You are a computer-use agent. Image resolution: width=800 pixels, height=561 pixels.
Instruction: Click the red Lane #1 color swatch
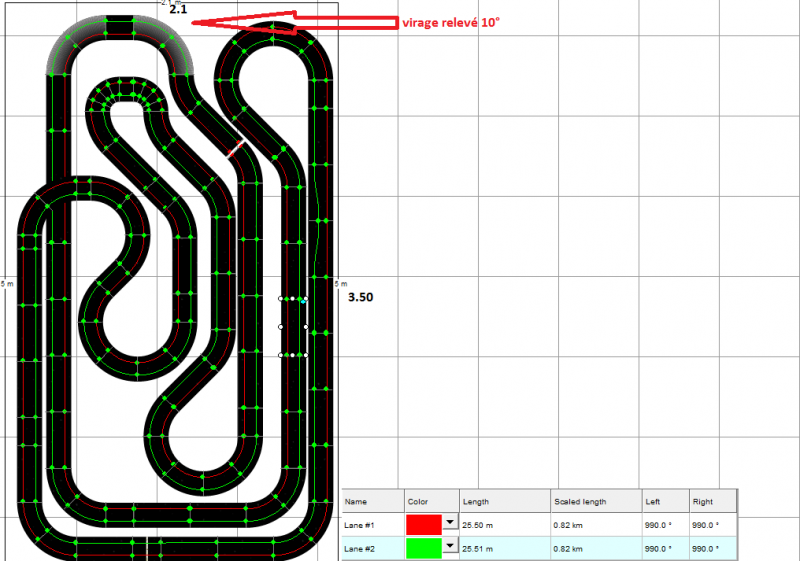(424, 522)
